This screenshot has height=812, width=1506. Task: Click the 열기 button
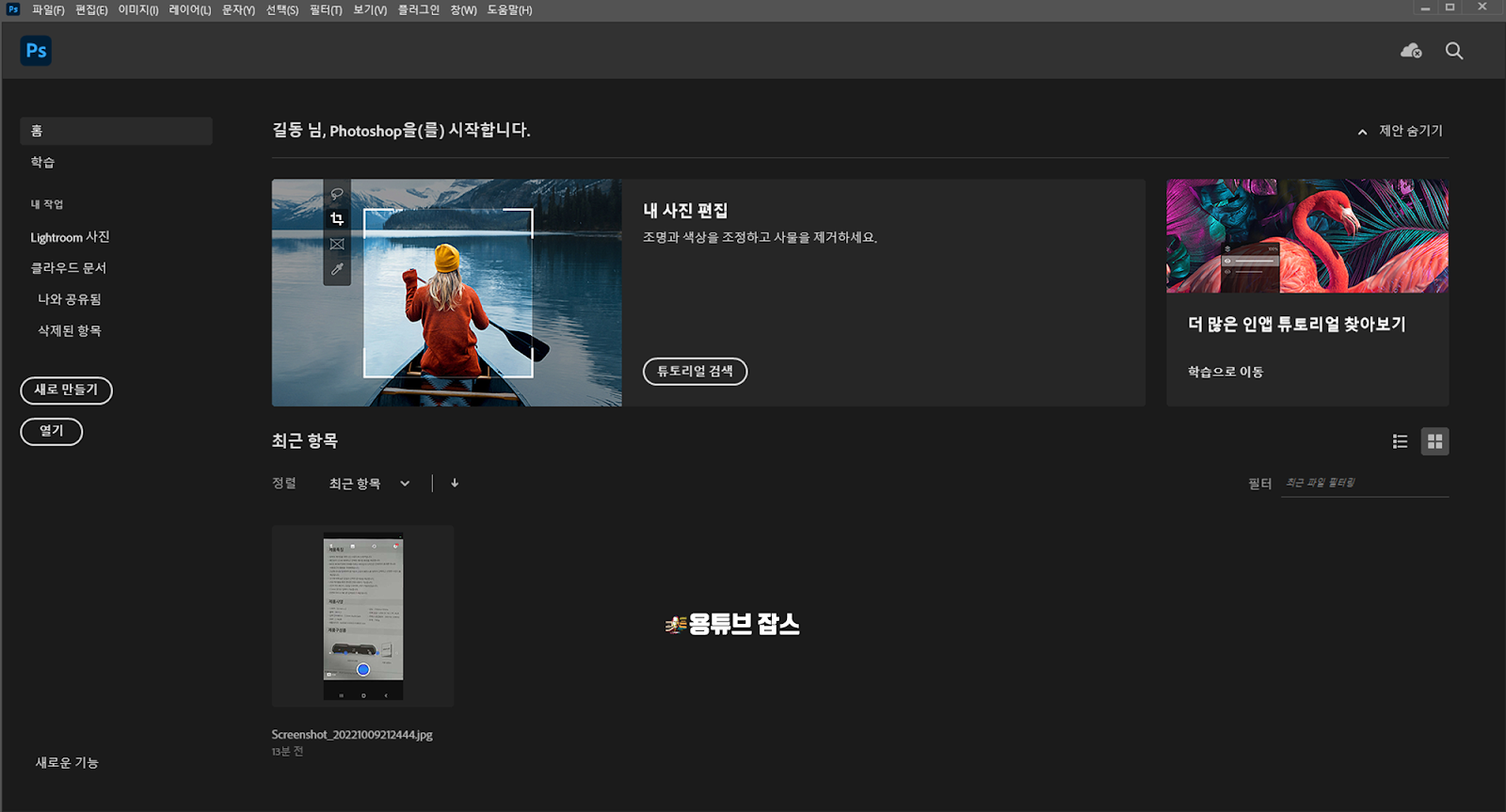tap(52, 431)
